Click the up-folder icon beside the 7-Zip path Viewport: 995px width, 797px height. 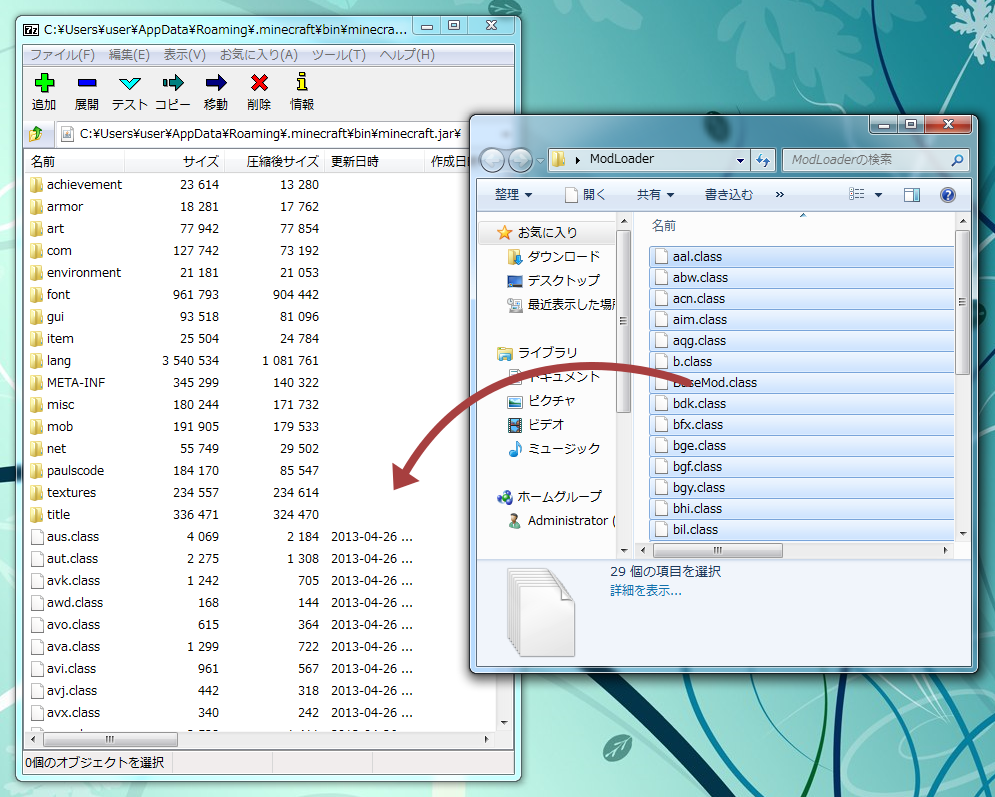(x=36, y=133)
